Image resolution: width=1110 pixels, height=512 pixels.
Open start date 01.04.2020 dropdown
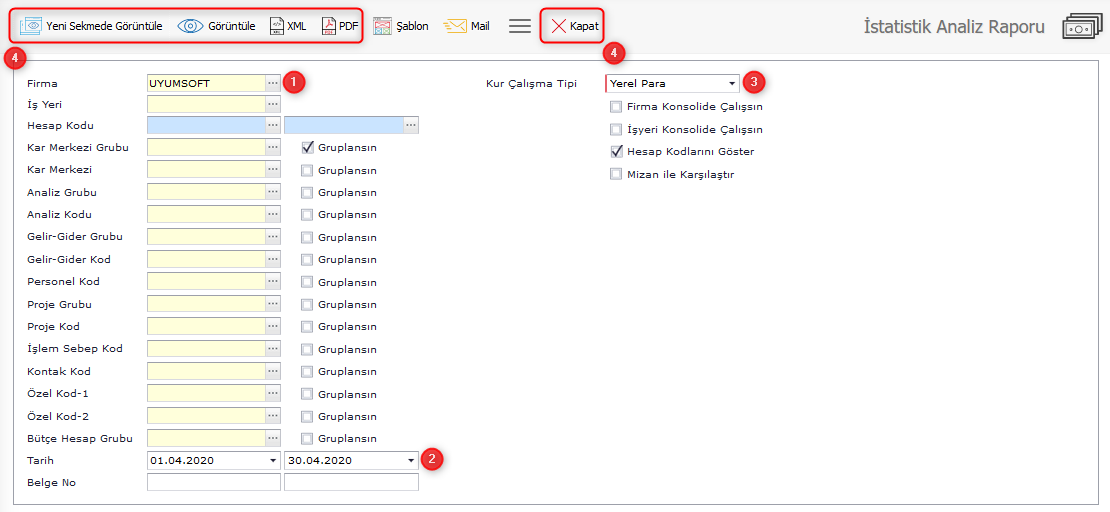[x=273, y=461]
